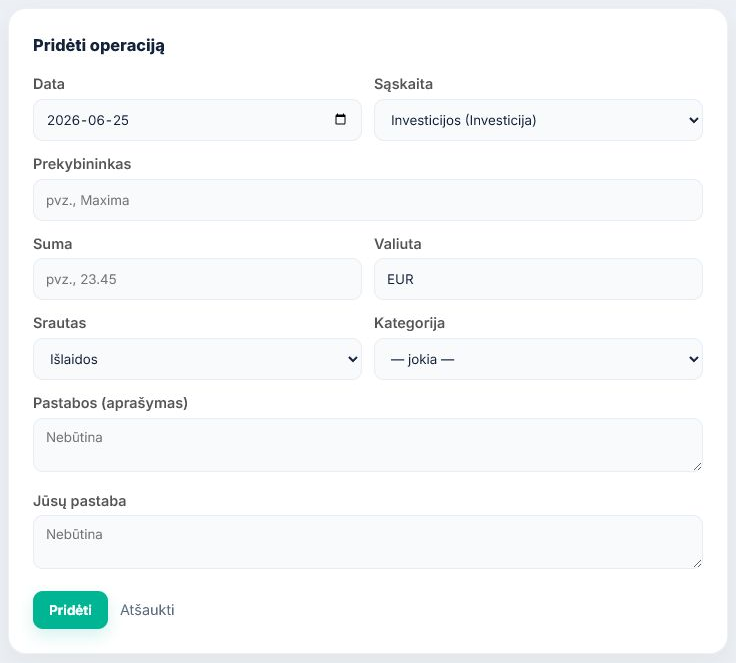Click the Pastabos (aprašymas) text area
The image size is (736, 663).
[368, 445]
